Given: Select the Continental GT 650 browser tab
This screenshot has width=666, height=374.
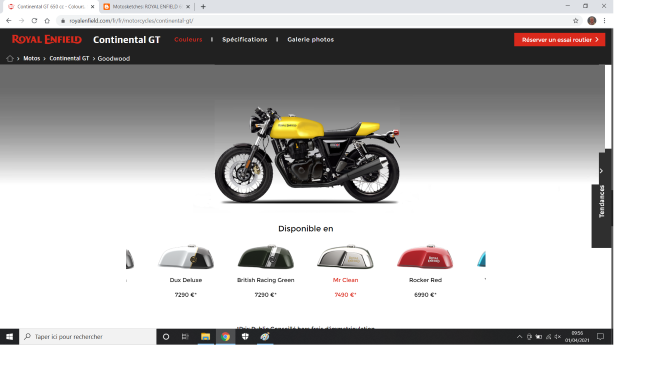Looking at the screenshot, I should coord(51,7).
